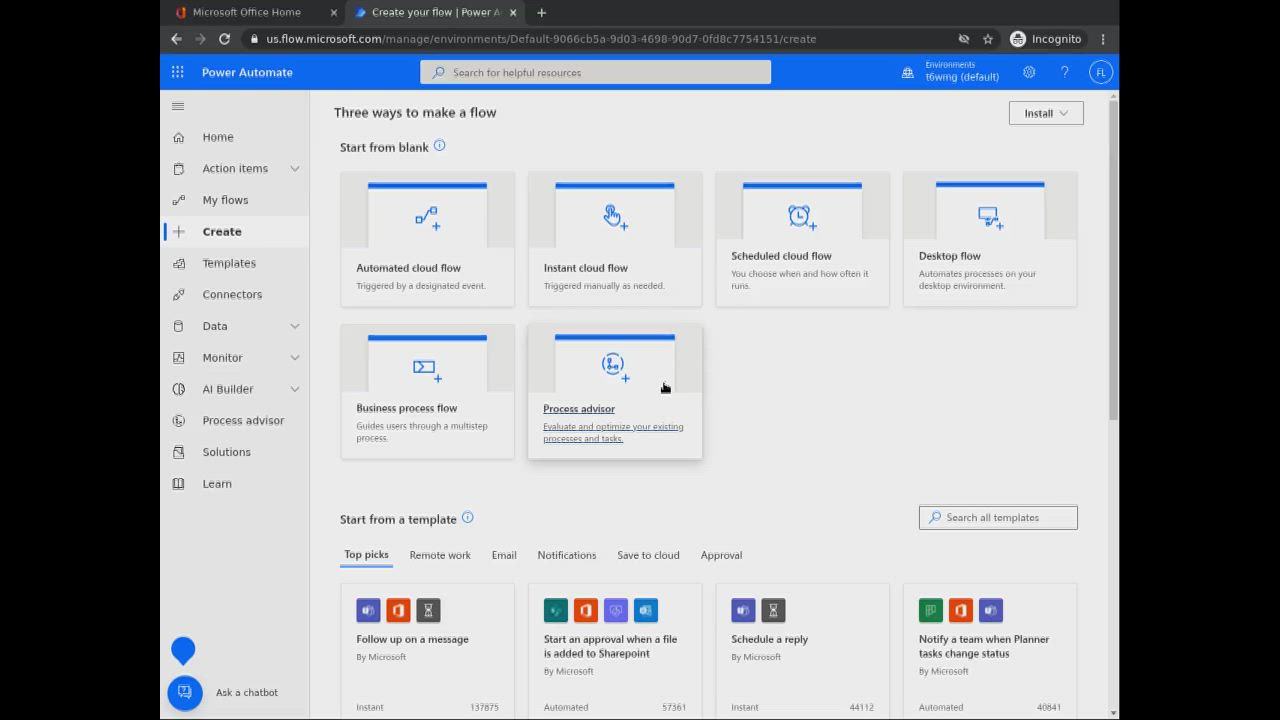Screen dimensions: 1280x720
Task: Open the Ask a chatbot icon
Action: tap(185, 692)
